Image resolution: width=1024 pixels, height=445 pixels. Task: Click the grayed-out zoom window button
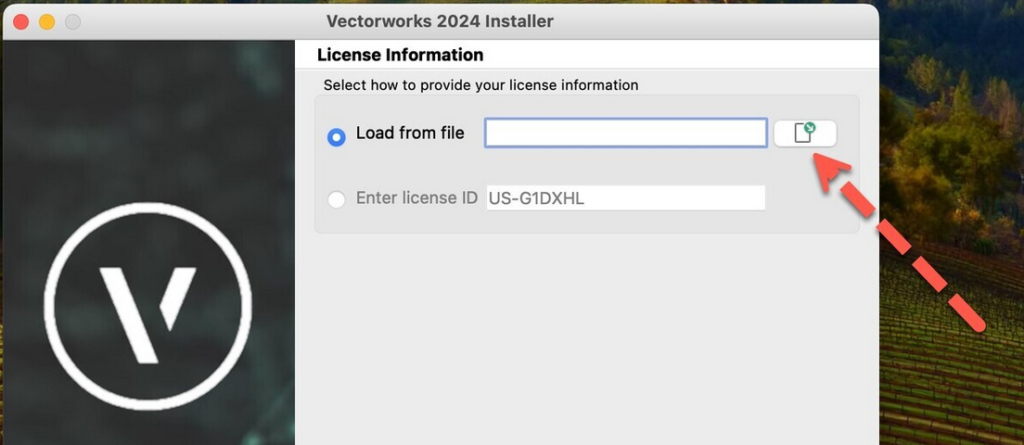(x=72, y=21)
